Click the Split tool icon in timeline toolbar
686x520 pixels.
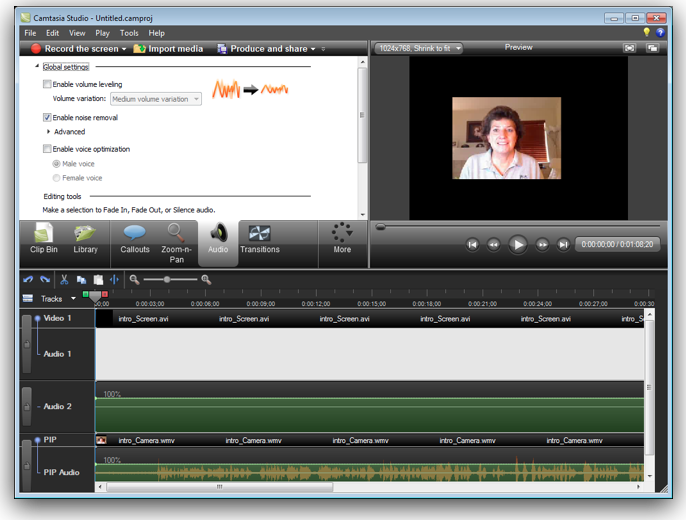coord(114,280)
